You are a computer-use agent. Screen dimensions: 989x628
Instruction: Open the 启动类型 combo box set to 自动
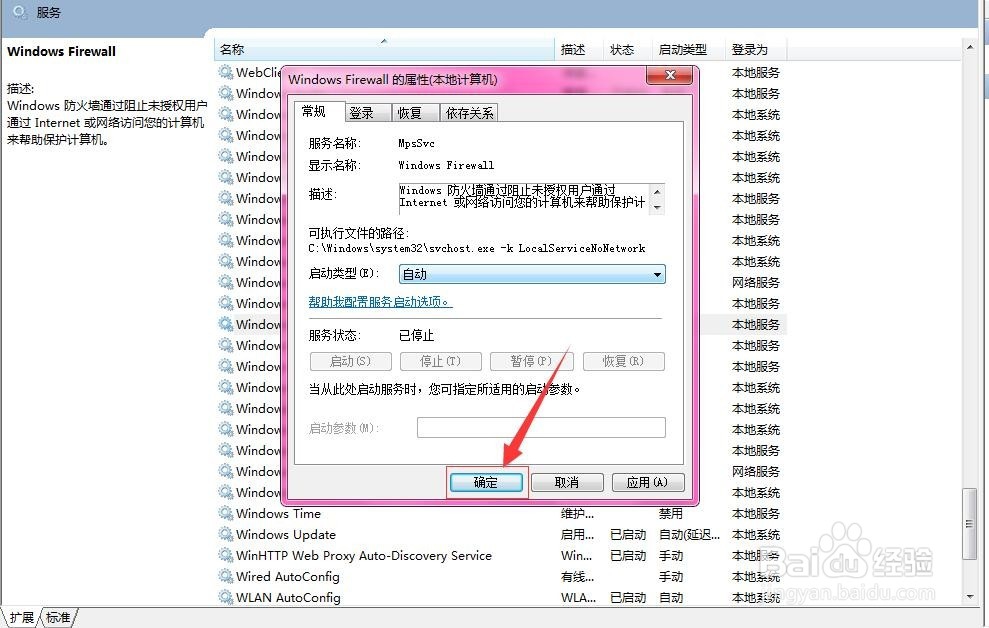pyautogui.click(x=532, y=274)
